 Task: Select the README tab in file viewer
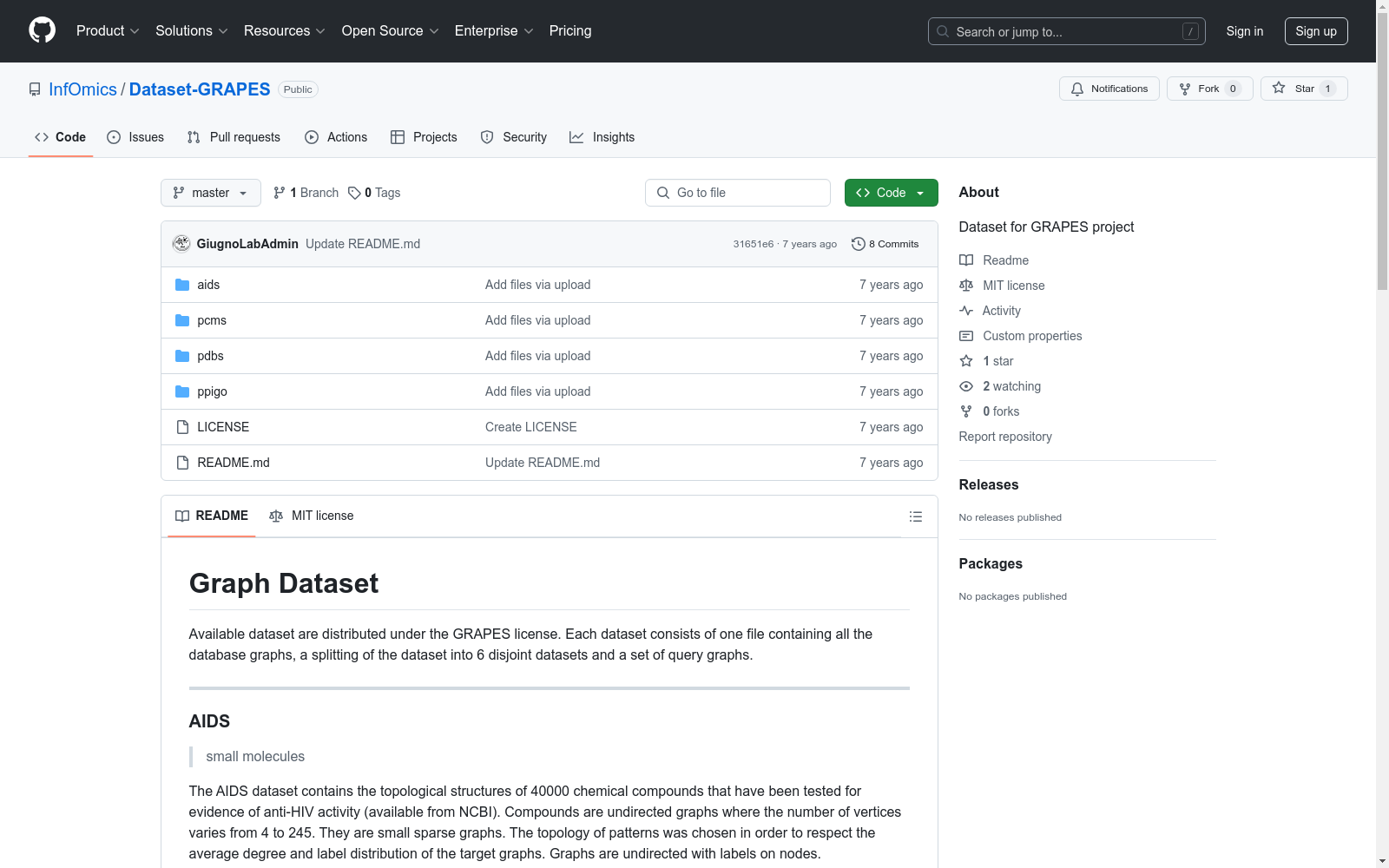click(212, 516)
